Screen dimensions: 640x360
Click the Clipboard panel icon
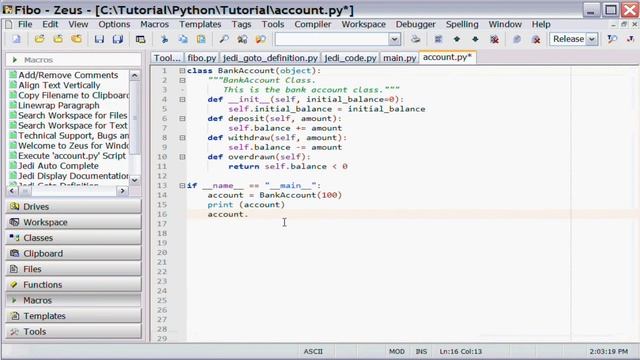pyautogui.click(x=14, y=253)
